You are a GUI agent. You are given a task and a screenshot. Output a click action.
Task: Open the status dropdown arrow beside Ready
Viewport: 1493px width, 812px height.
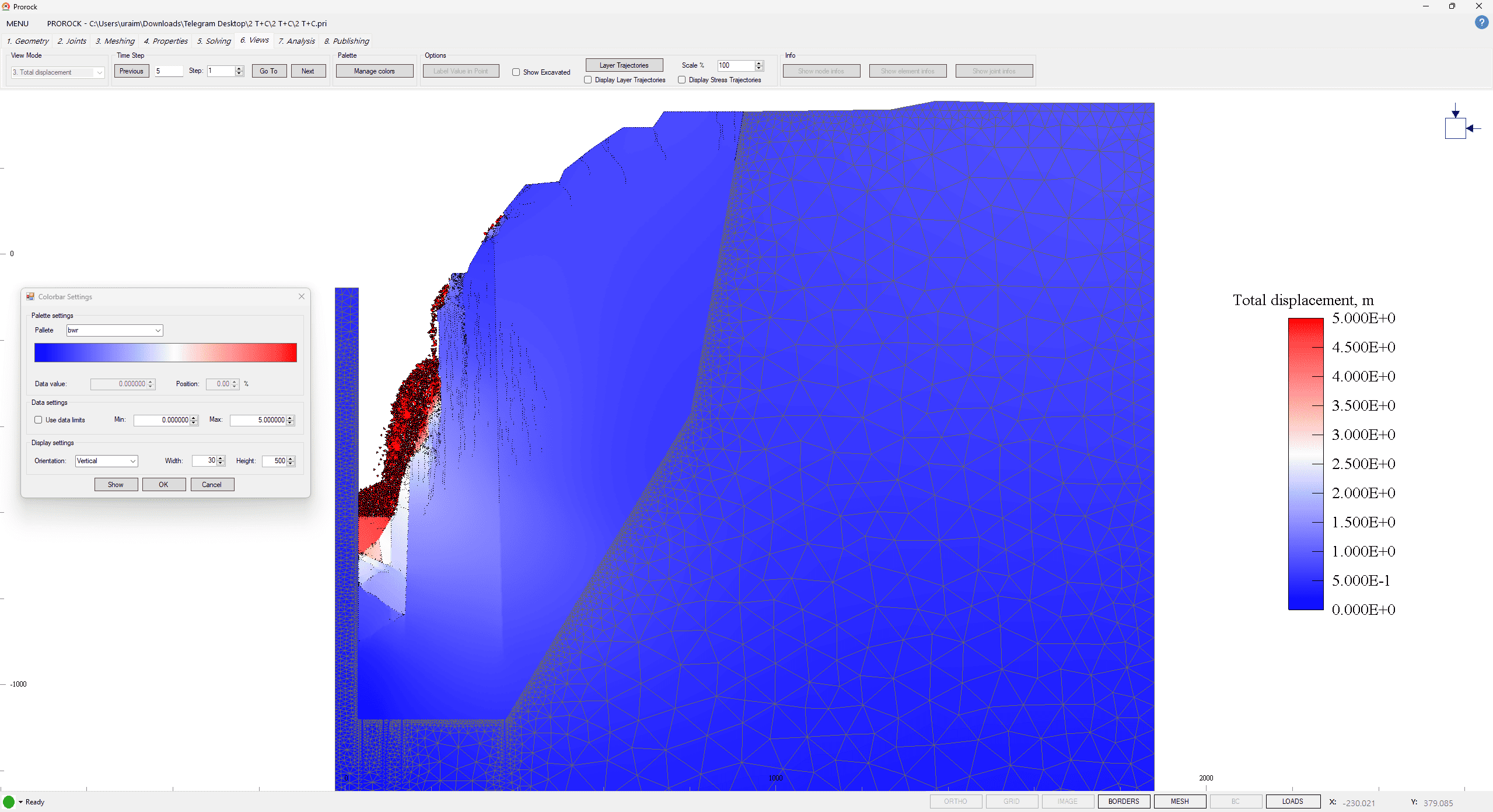click(x=20, y=801)
